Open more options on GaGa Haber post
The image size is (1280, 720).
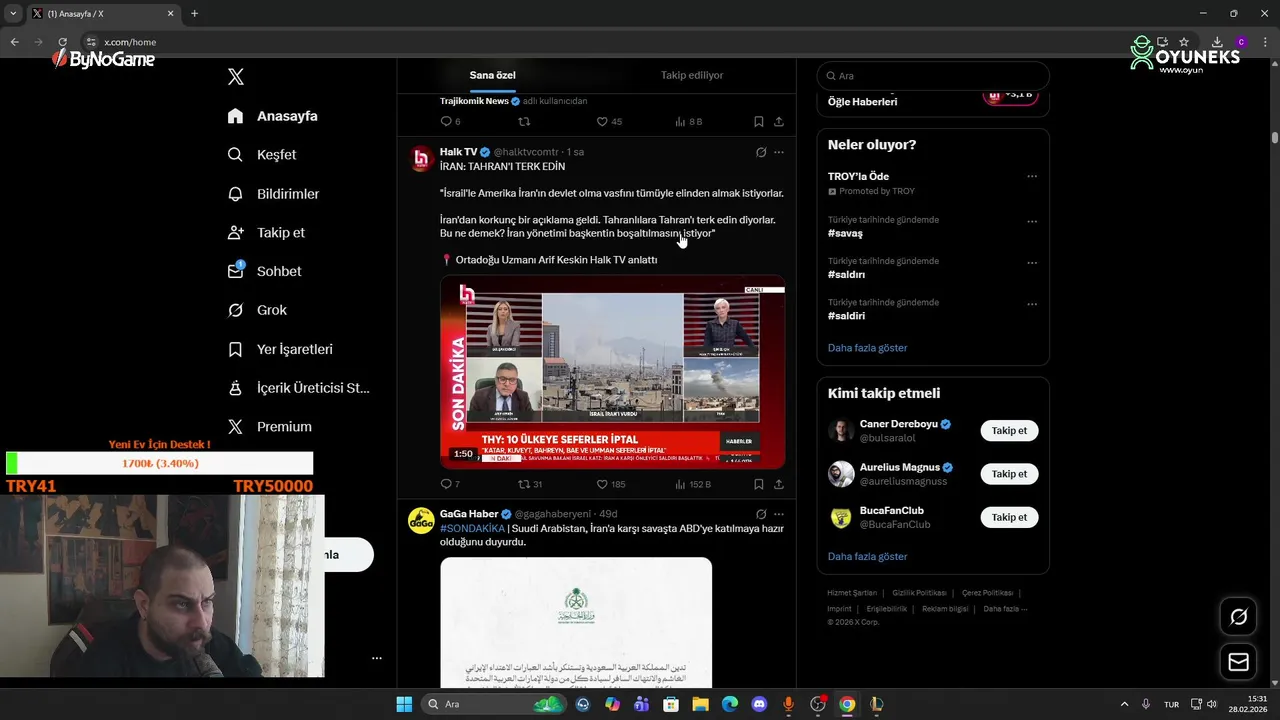(x=779, y=514)
